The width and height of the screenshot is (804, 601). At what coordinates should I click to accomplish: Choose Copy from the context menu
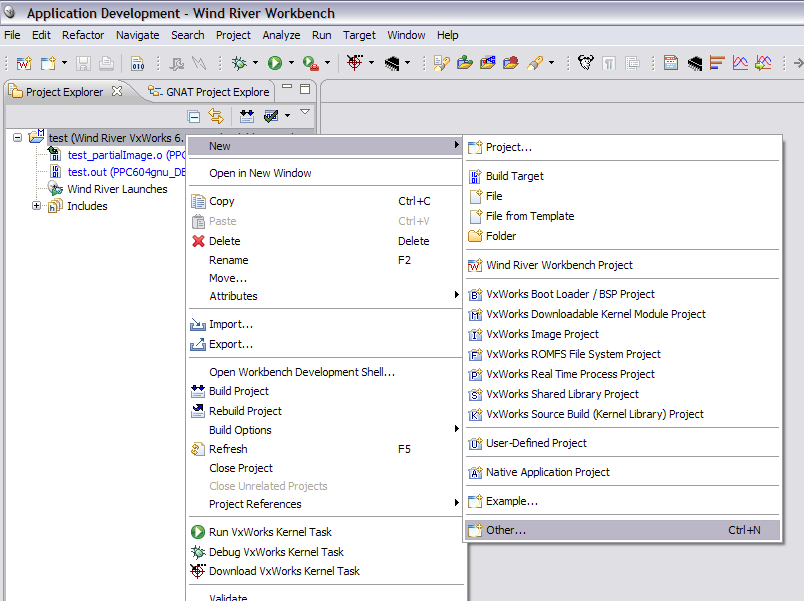coord(326,201)
